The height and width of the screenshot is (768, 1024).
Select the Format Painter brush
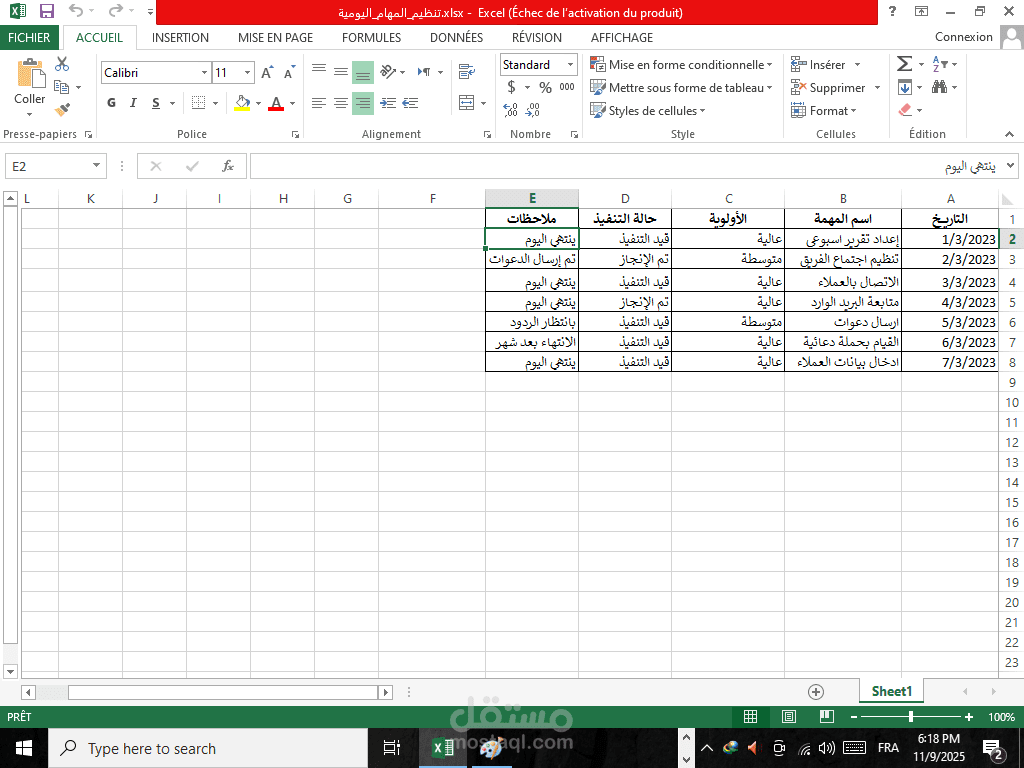(62, 110)
